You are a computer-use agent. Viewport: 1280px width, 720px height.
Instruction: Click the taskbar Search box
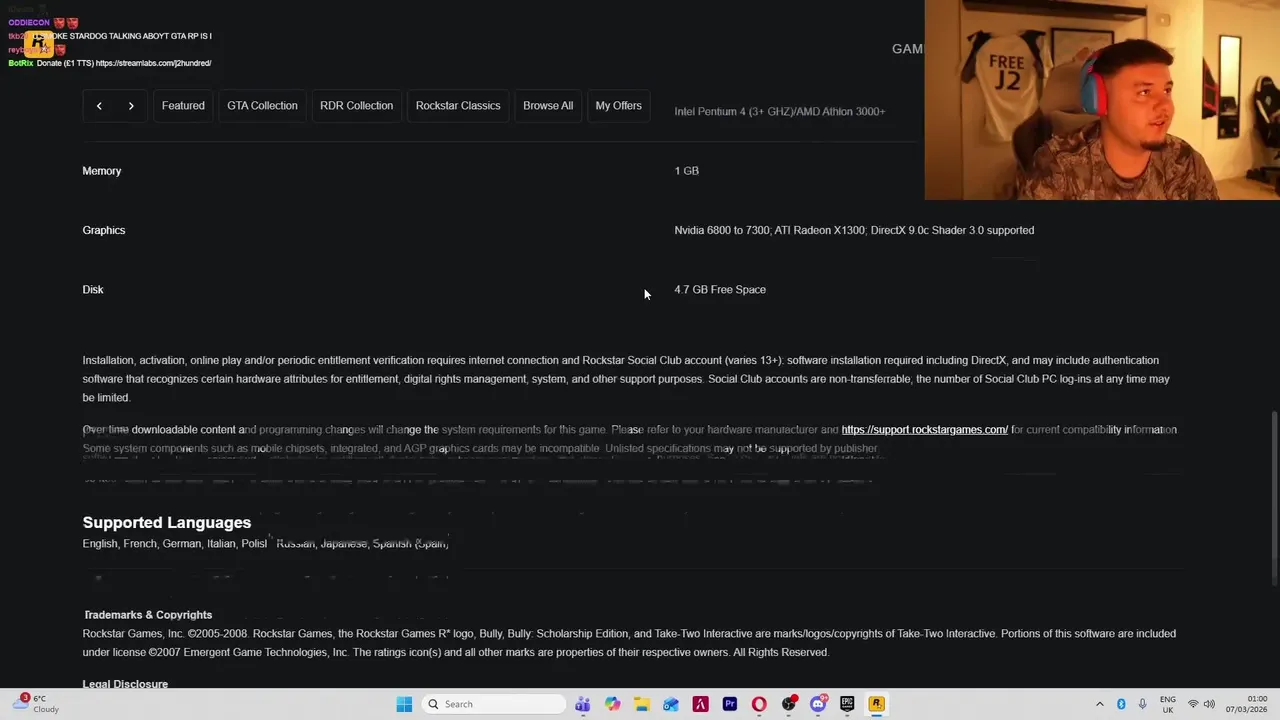pos(494,704)
